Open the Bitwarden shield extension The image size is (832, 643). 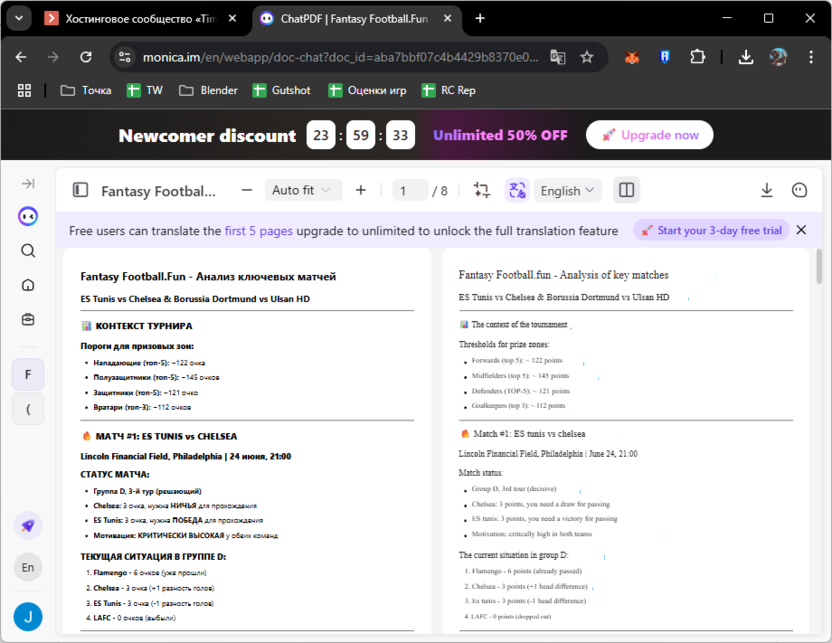(x=664, y=57)
